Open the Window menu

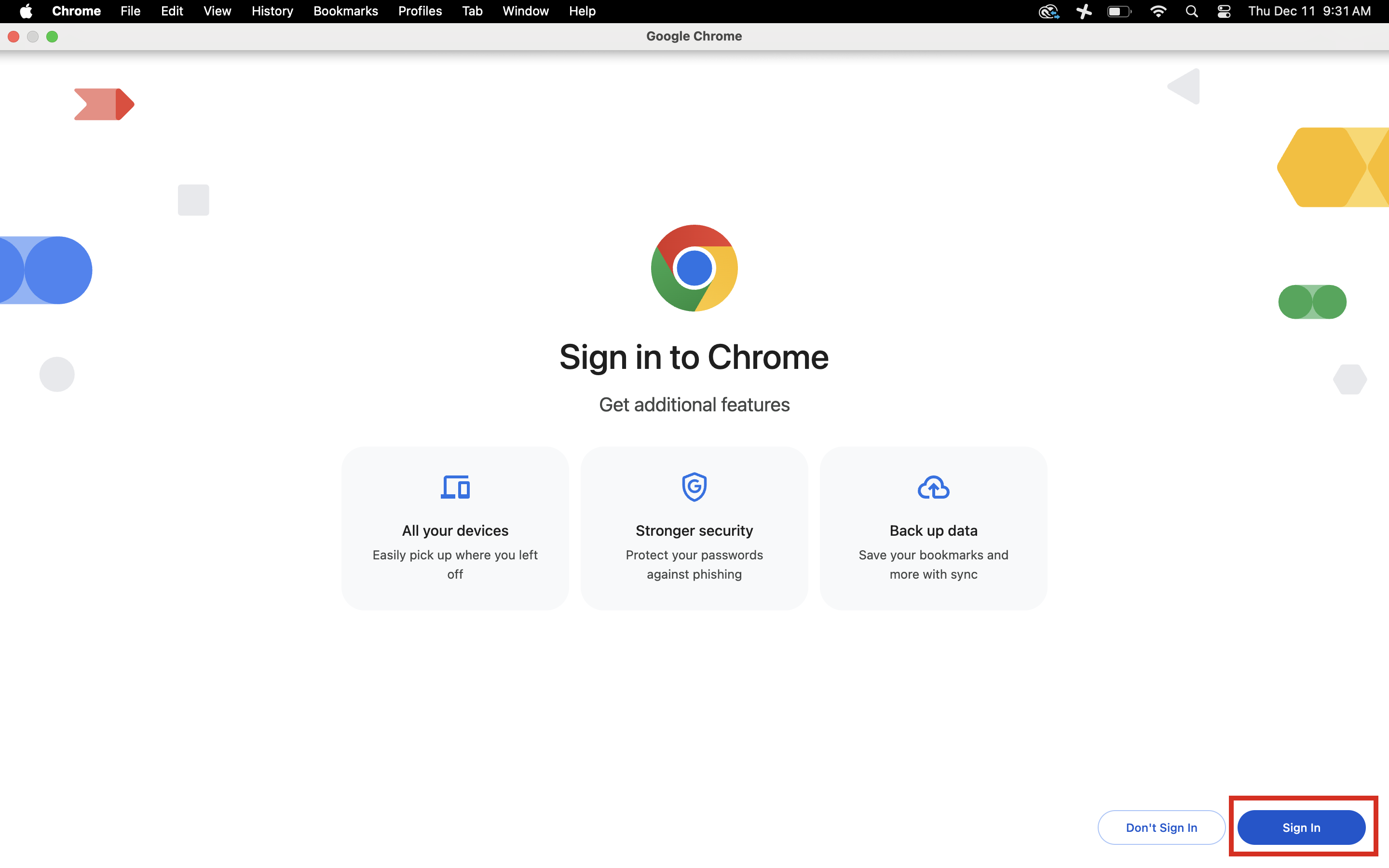(x=525, y=11)
